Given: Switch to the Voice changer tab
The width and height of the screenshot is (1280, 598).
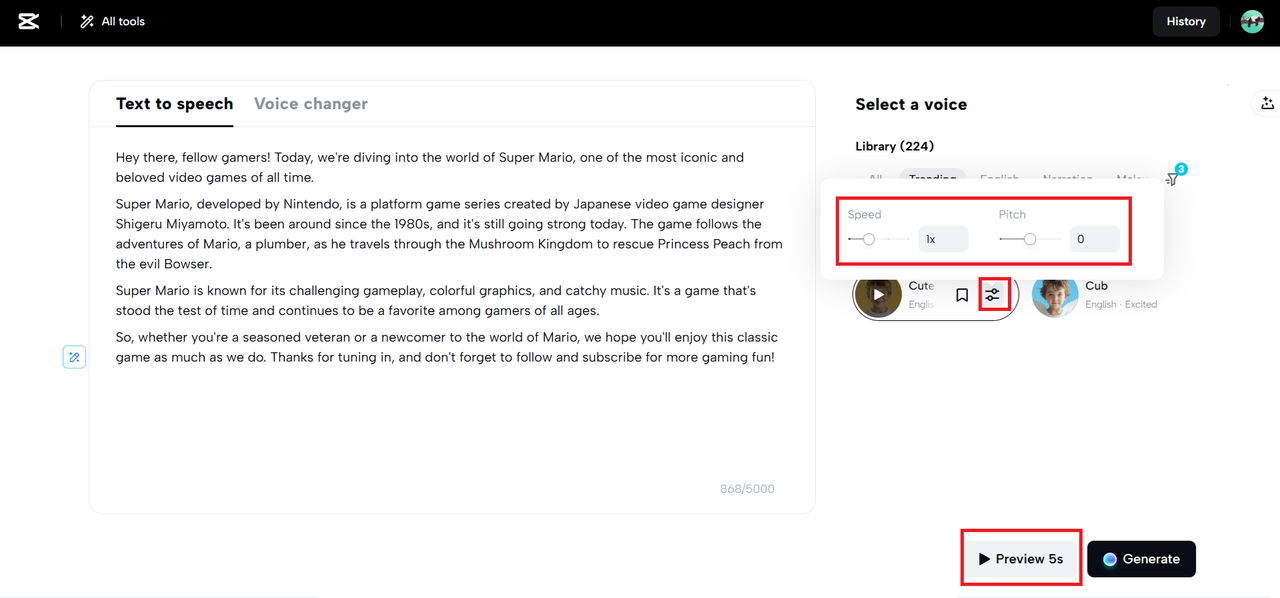Looking at the screenshot, I should coord(311,104).
